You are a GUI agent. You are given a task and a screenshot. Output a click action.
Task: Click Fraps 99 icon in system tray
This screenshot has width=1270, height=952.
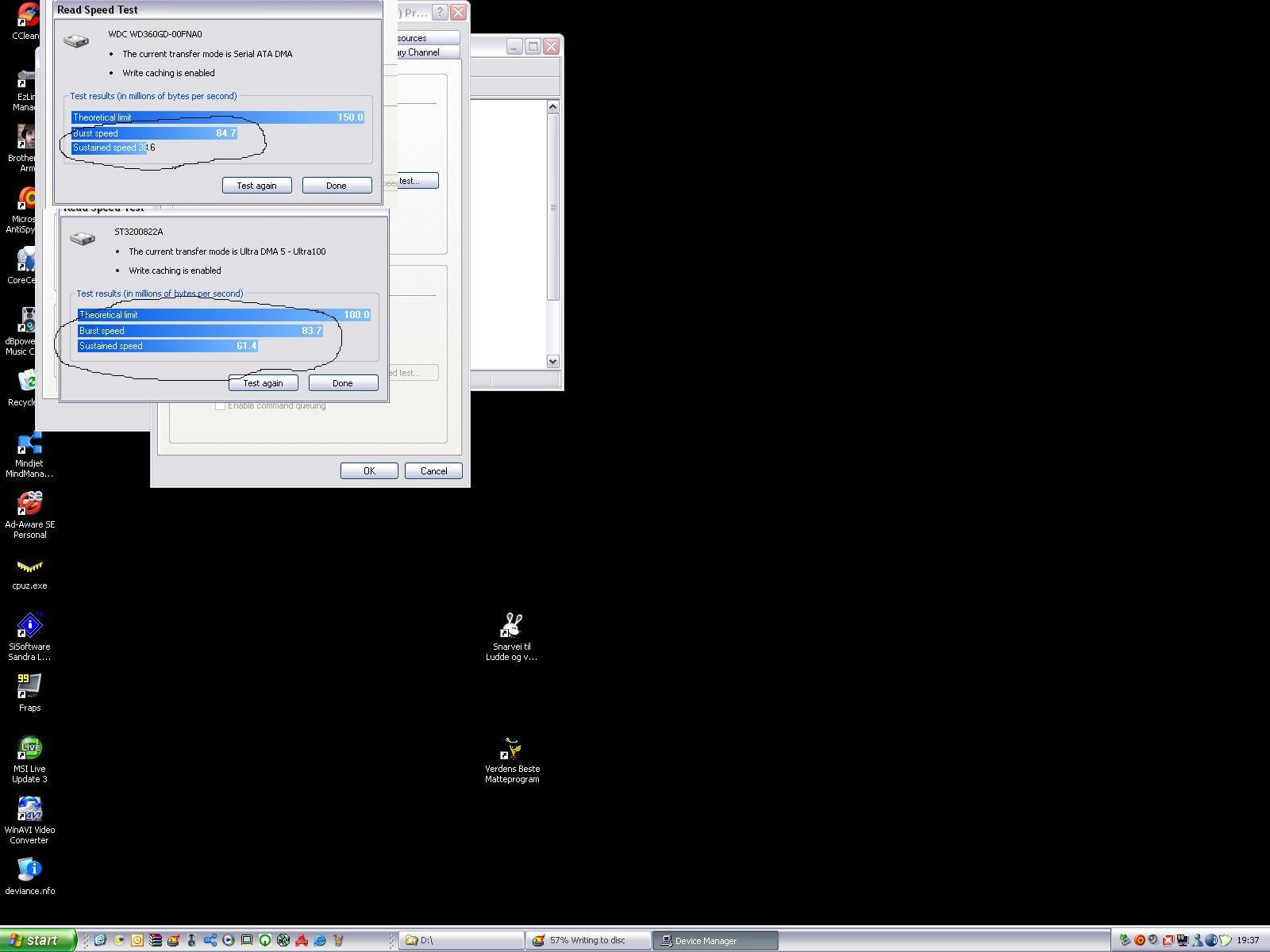pyautogui.click(x=1183, y=940)
